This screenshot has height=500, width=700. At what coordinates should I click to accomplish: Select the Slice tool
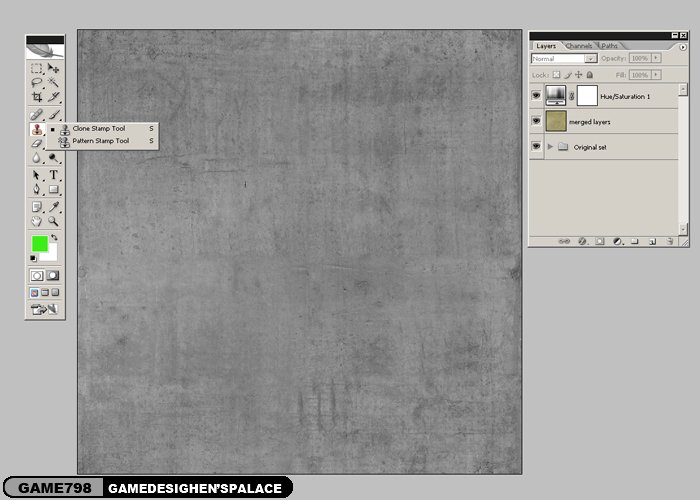(x=53, y=96)
